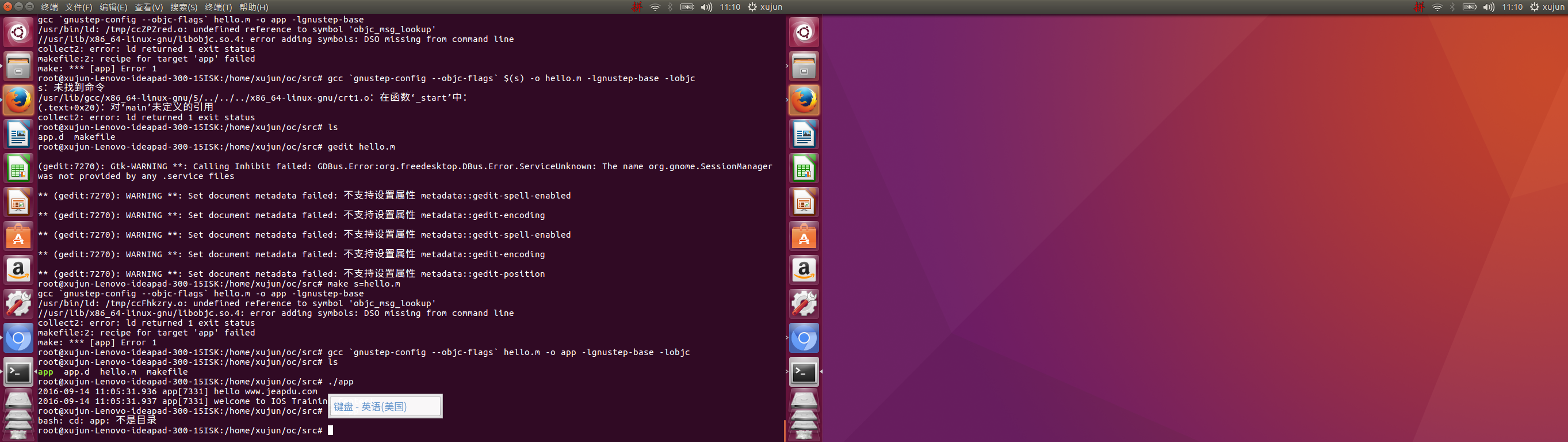Close the terminal window
This screenshot has height=442, width=1568.
pyautogui.click(x=7, y=7)
